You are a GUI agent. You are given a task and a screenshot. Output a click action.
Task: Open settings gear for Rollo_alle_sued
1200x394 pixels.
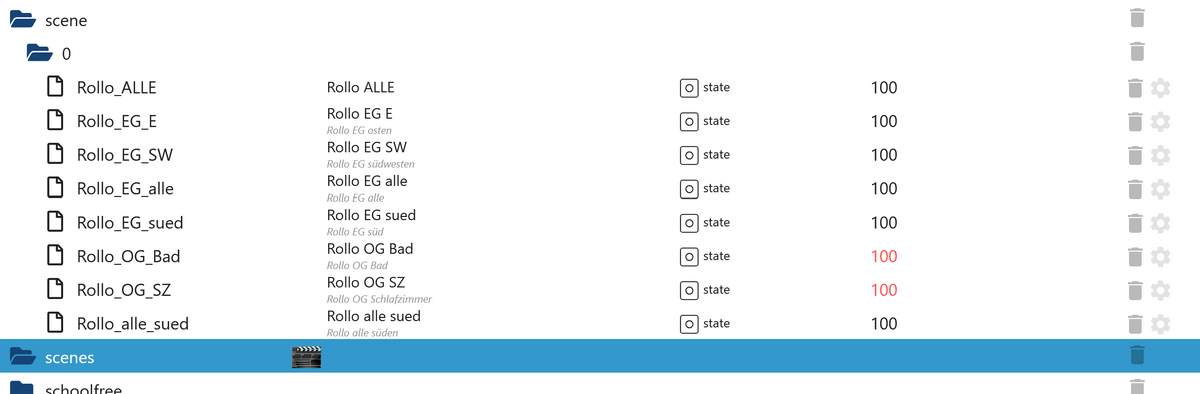[x=1160, y=324]
